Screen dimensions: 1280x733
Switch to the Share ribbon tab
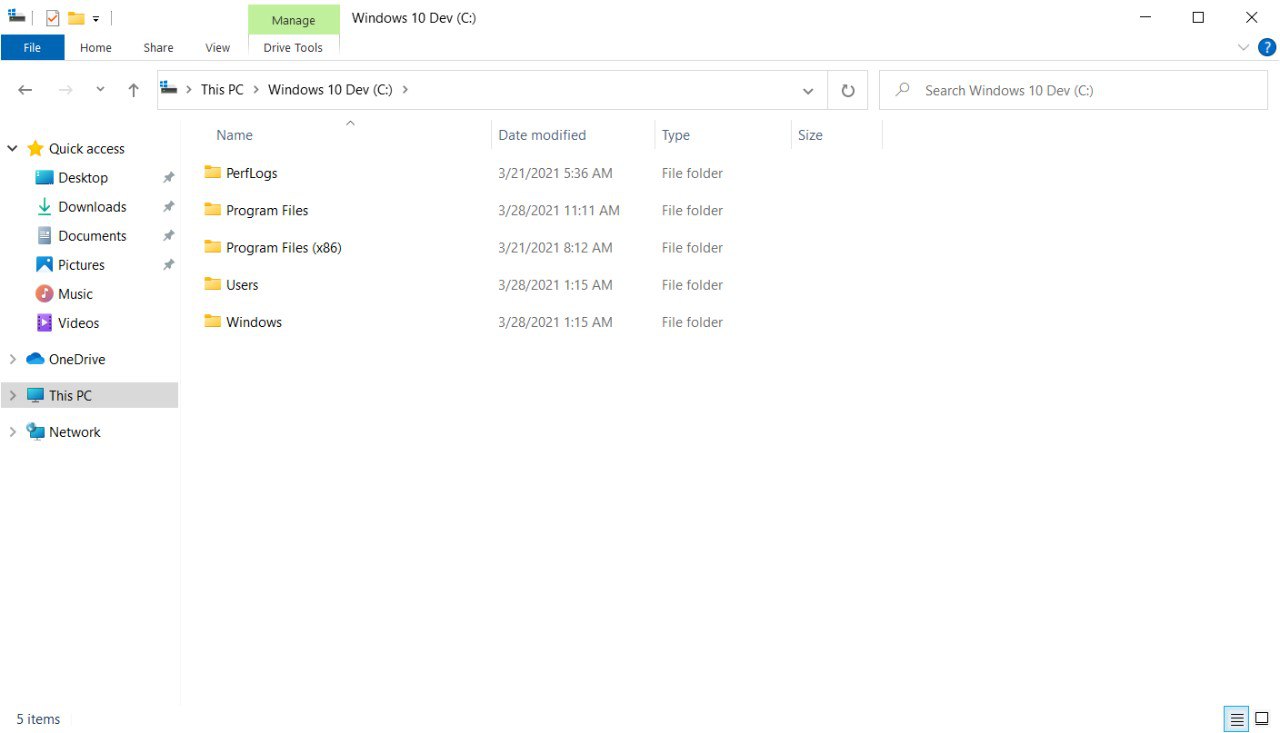(158, 47)
